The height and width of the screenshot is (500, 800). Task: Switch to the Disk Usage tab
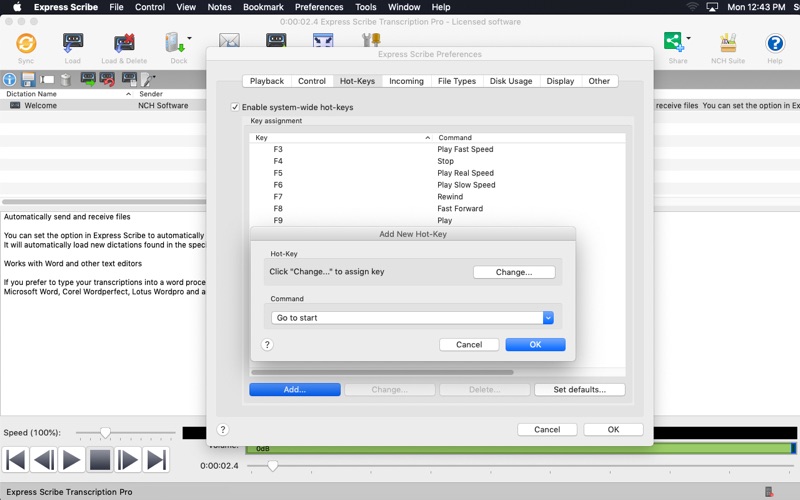[x=512, y=81]
